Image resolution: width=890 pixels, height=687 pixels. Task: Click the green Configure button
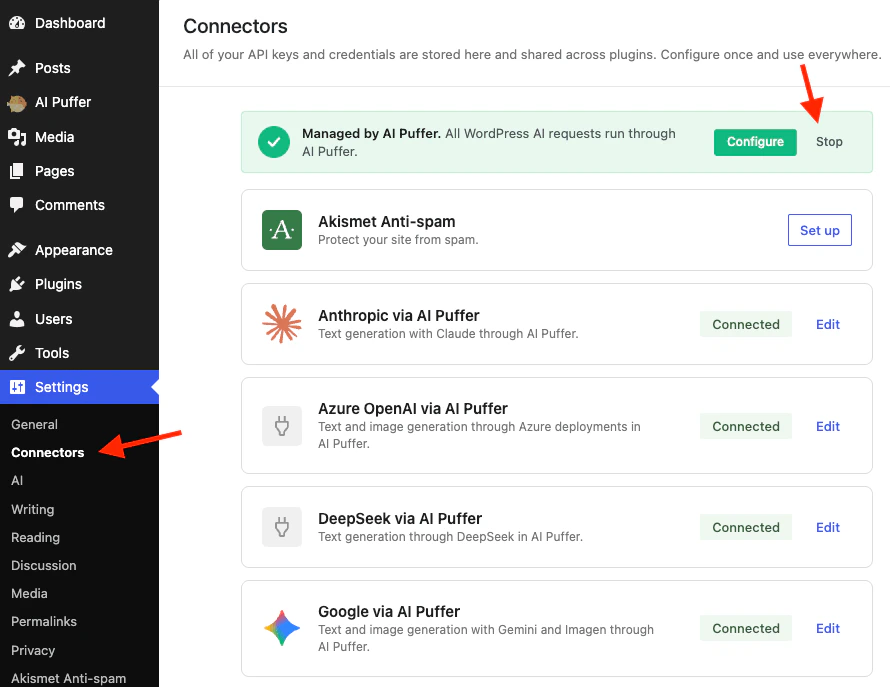pyautogui.click(x=755, y=142)
